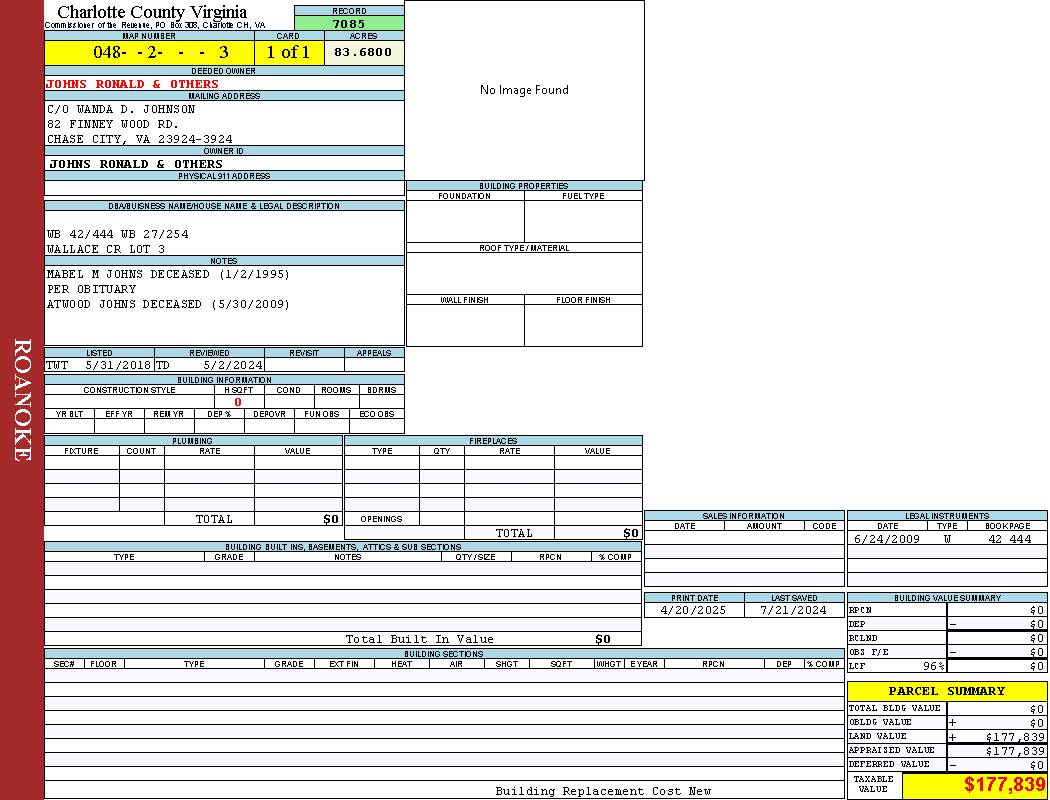Select the Owner ID name field
The height and width of the screenshot is (800, 1050).
coord(136,164)
